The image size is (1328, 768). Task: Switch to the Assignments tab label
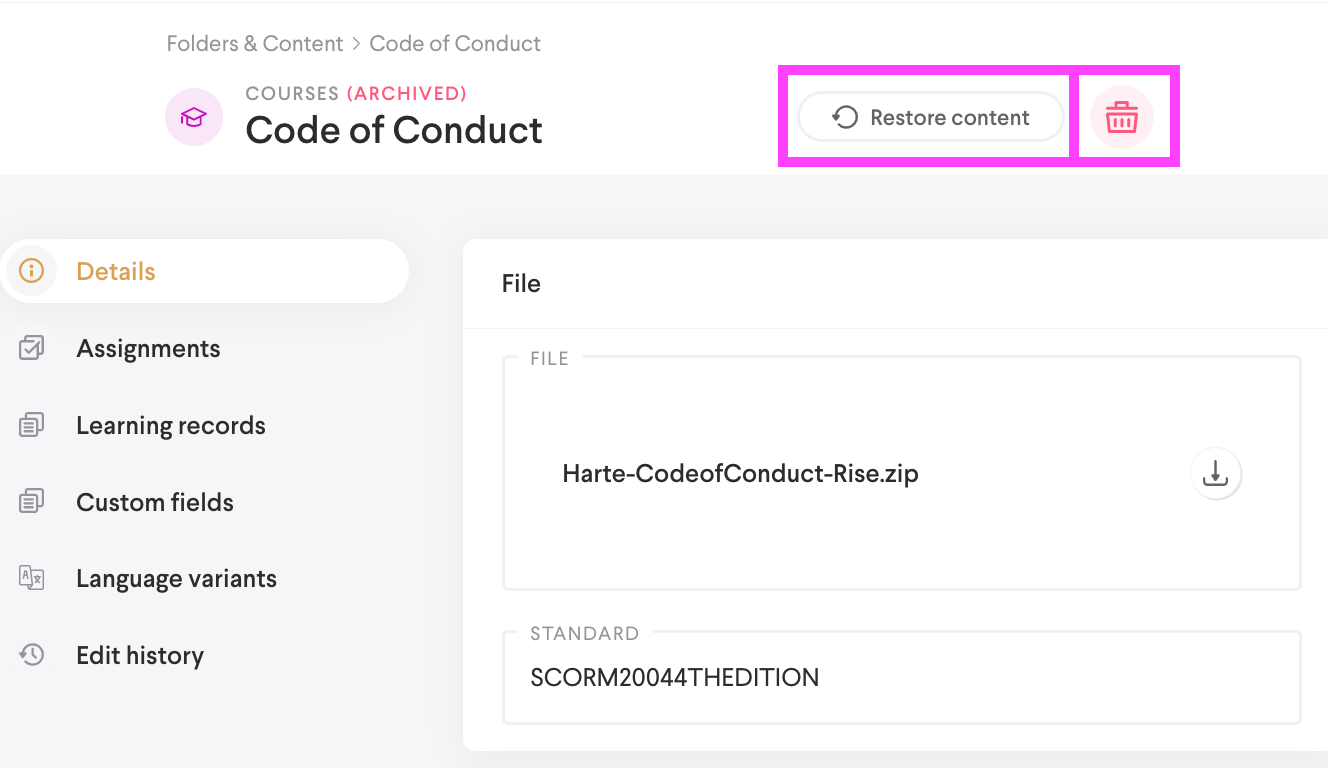point(148,348)
